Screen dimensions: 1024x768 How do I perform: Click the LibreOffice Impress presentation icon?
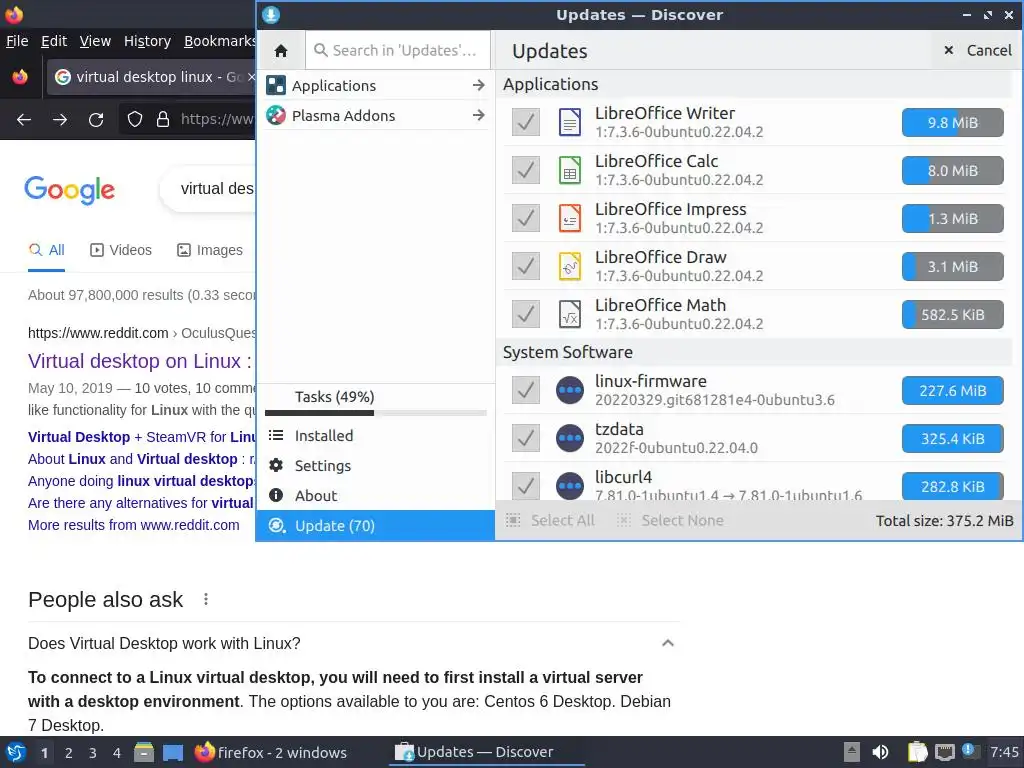click(569, 218)
